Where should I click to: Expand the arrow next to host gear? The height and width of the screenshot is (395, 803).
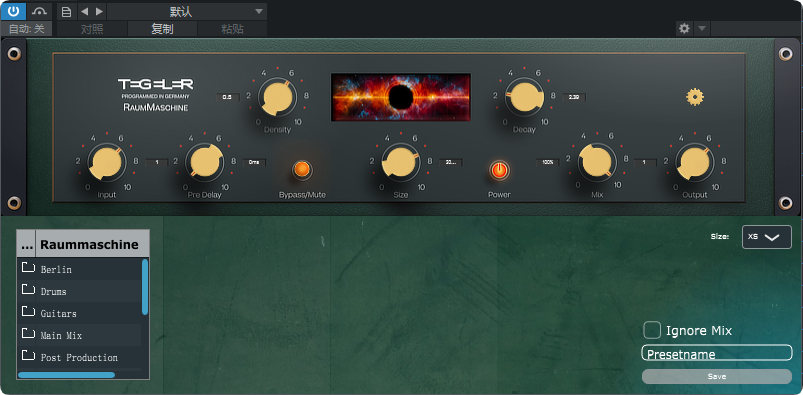(702, 28)
